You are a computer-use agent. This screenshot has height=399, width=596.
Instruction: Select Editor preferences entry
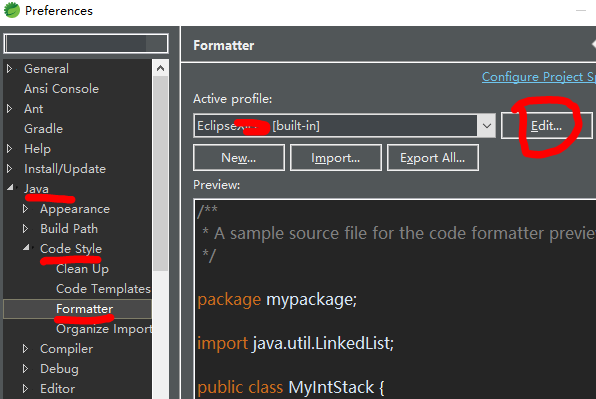(57, 389)
